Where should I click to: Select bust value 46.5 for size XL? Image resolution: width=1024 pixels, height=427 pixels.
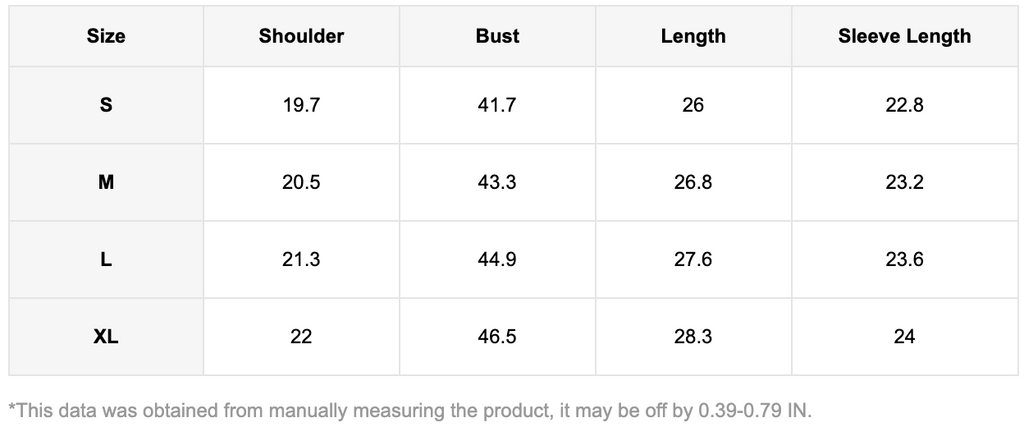point(497,337)
